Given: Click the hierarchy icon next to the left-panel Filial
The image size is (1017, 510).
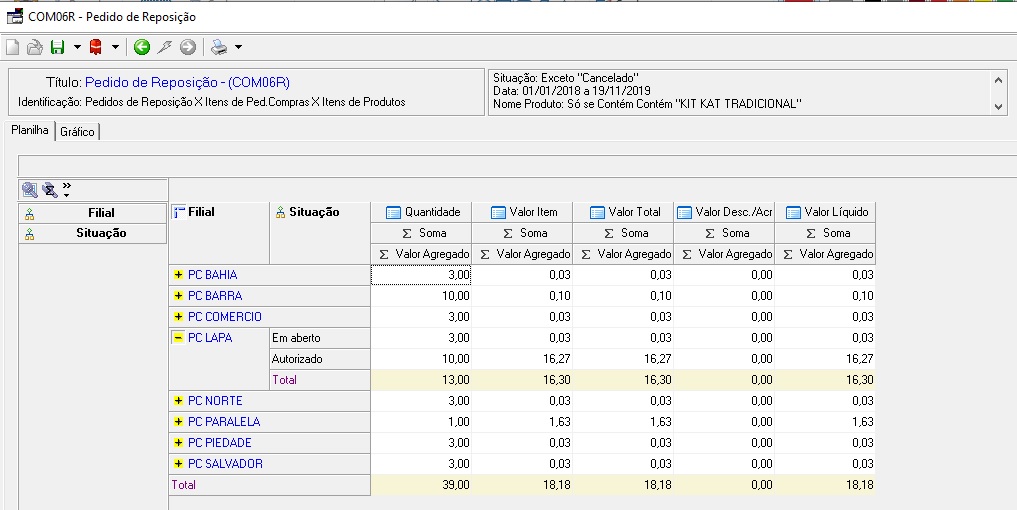Looking at the screenshot, I should pos(29,213).
